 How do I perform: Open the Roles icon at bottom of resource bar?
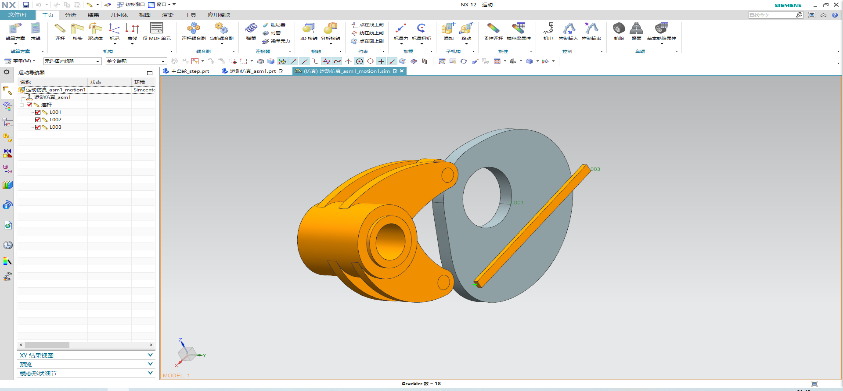8,277
